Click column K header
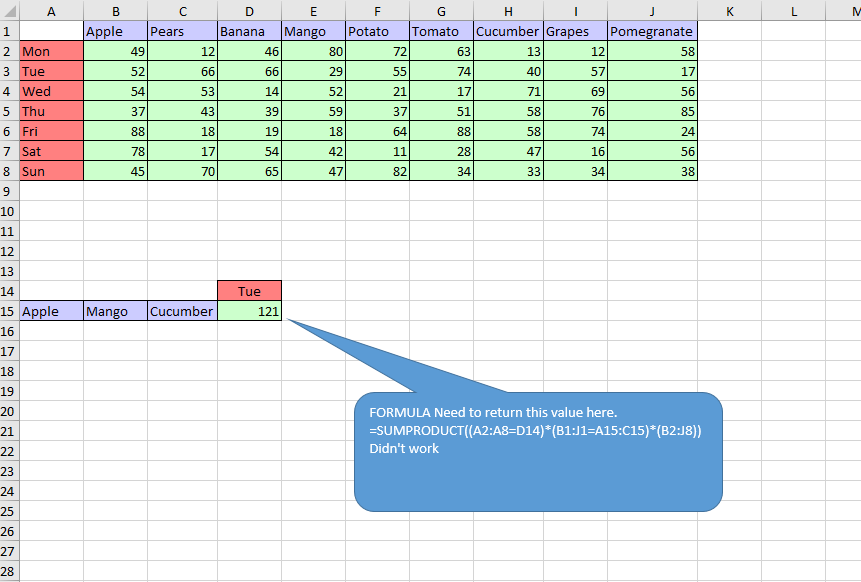861x582 pixels. [729, 11]
